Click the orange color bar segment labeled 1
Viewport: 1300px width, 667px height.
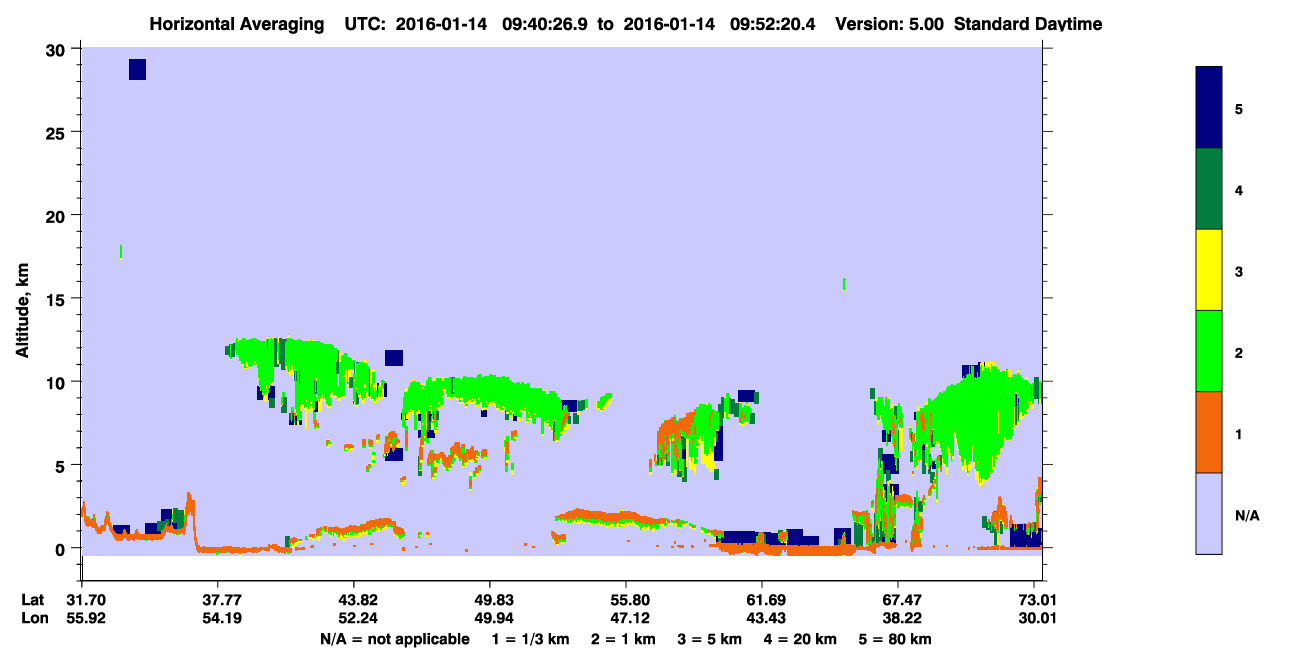coord(1209,432)
